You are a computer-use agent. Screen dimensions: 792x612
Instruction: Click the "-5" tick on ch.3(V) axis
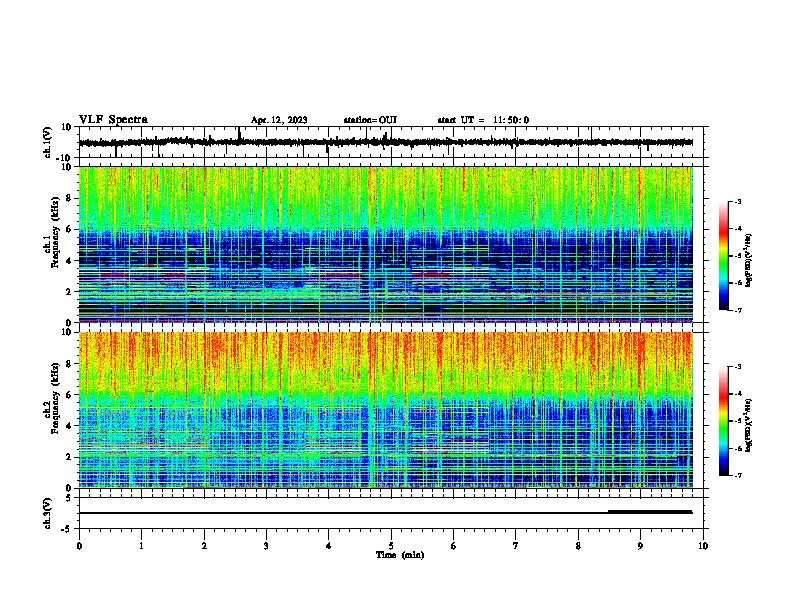point(66,529)
